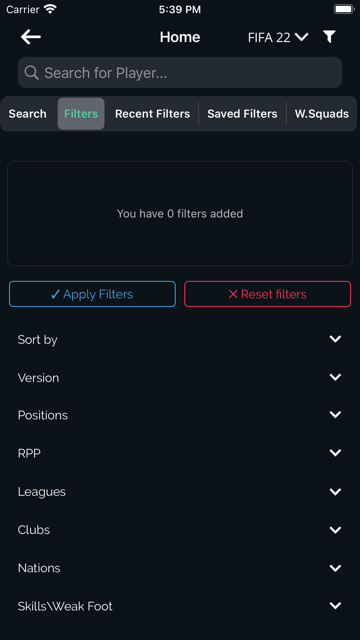This screenshot has width=360, height=640.
Task: Switch to the Search tab
Action: tap(27, 114)
